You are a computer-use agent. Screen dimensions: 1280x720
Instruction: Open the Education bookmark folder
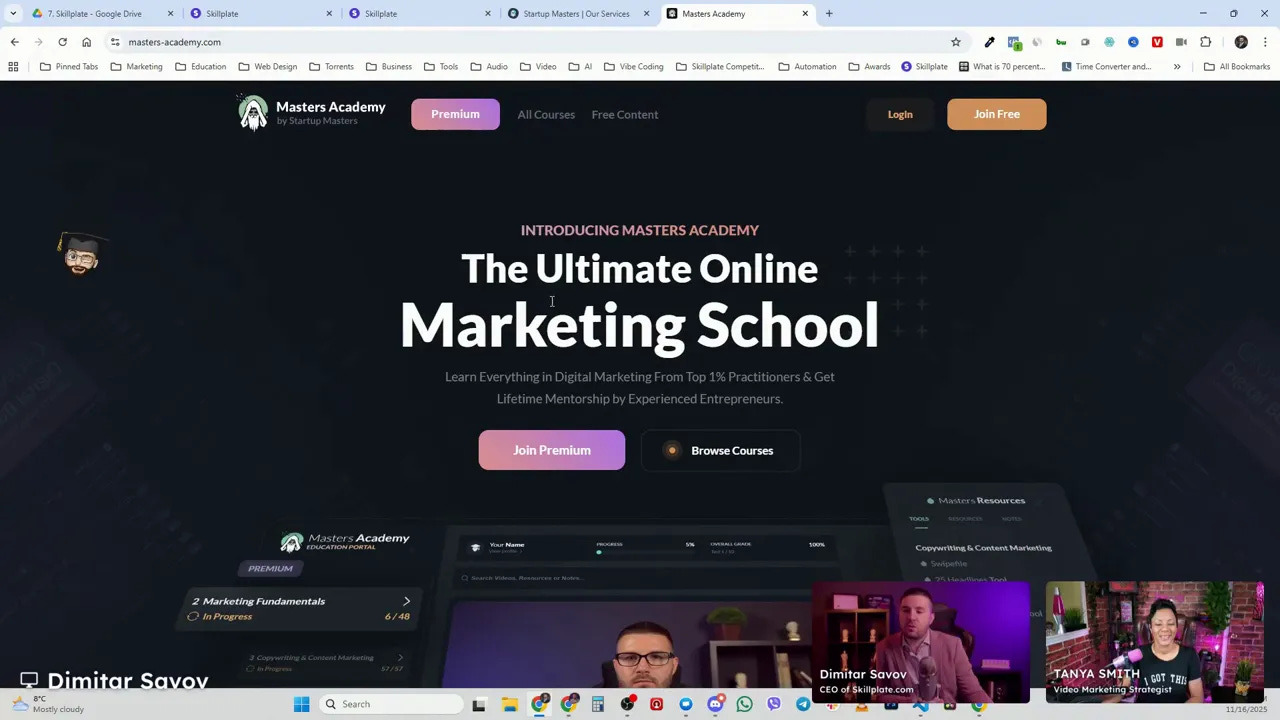click(200, 67)
